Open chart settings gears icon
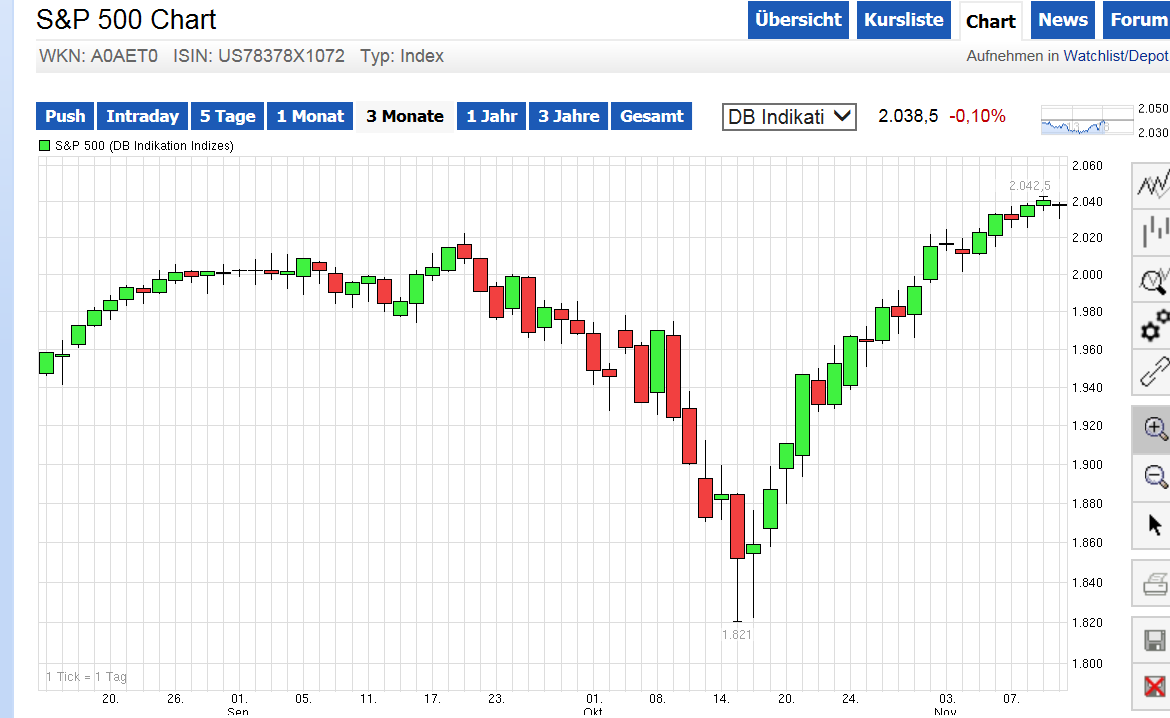Viewport: 1170px width, 718px height. [x=1152, y=325]
